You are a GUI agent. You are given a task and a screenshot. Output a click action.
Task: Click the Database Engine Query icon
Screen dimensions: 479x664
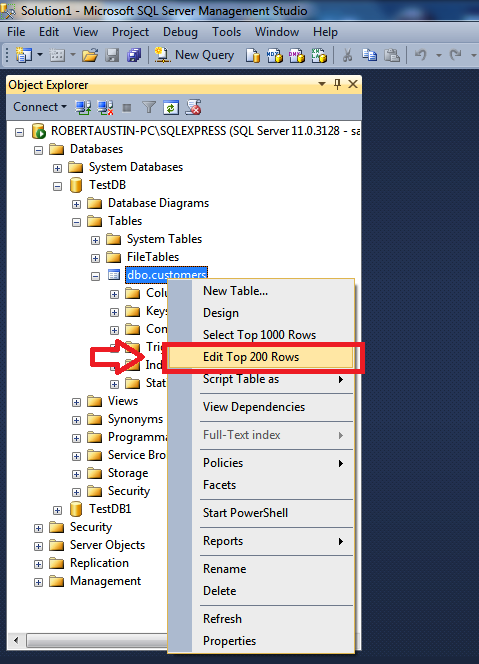pyautogui.click(x=253, y=55)
